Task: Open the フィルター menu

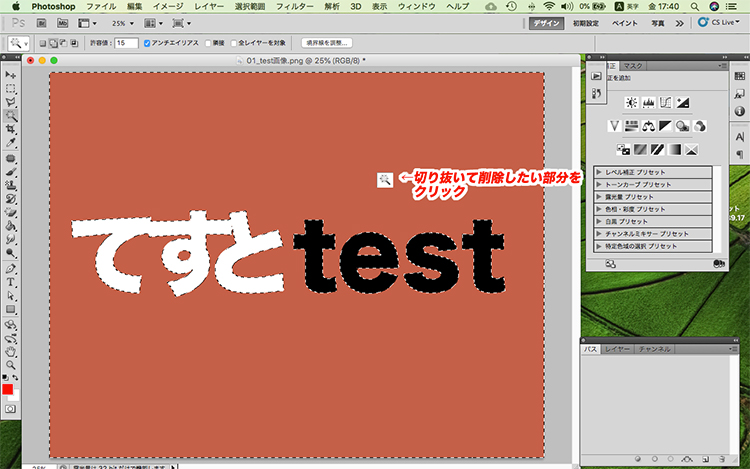Action: [295, 6]
